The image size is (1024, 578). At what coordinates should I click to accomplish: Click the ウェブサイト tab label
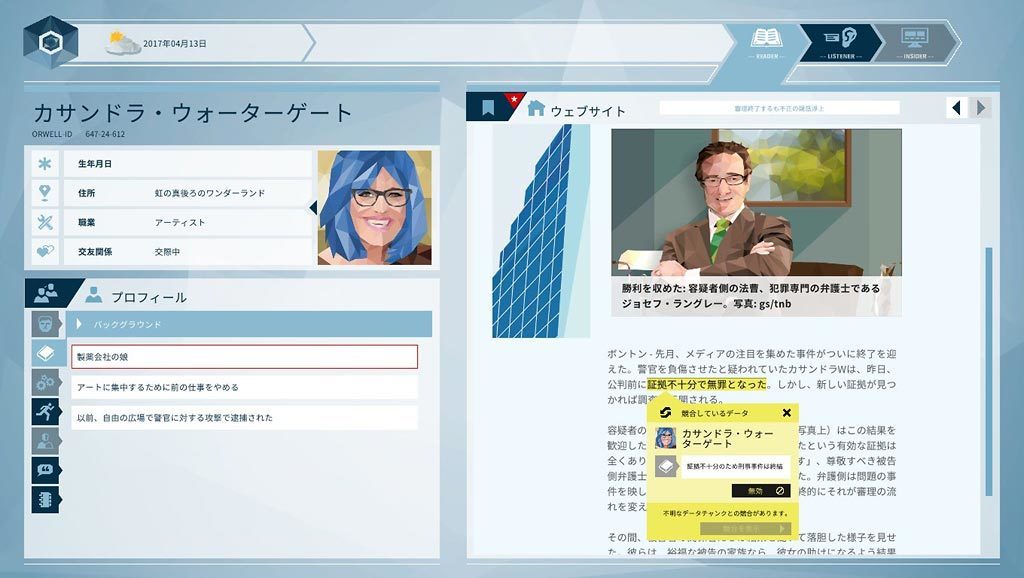[588, 111]
